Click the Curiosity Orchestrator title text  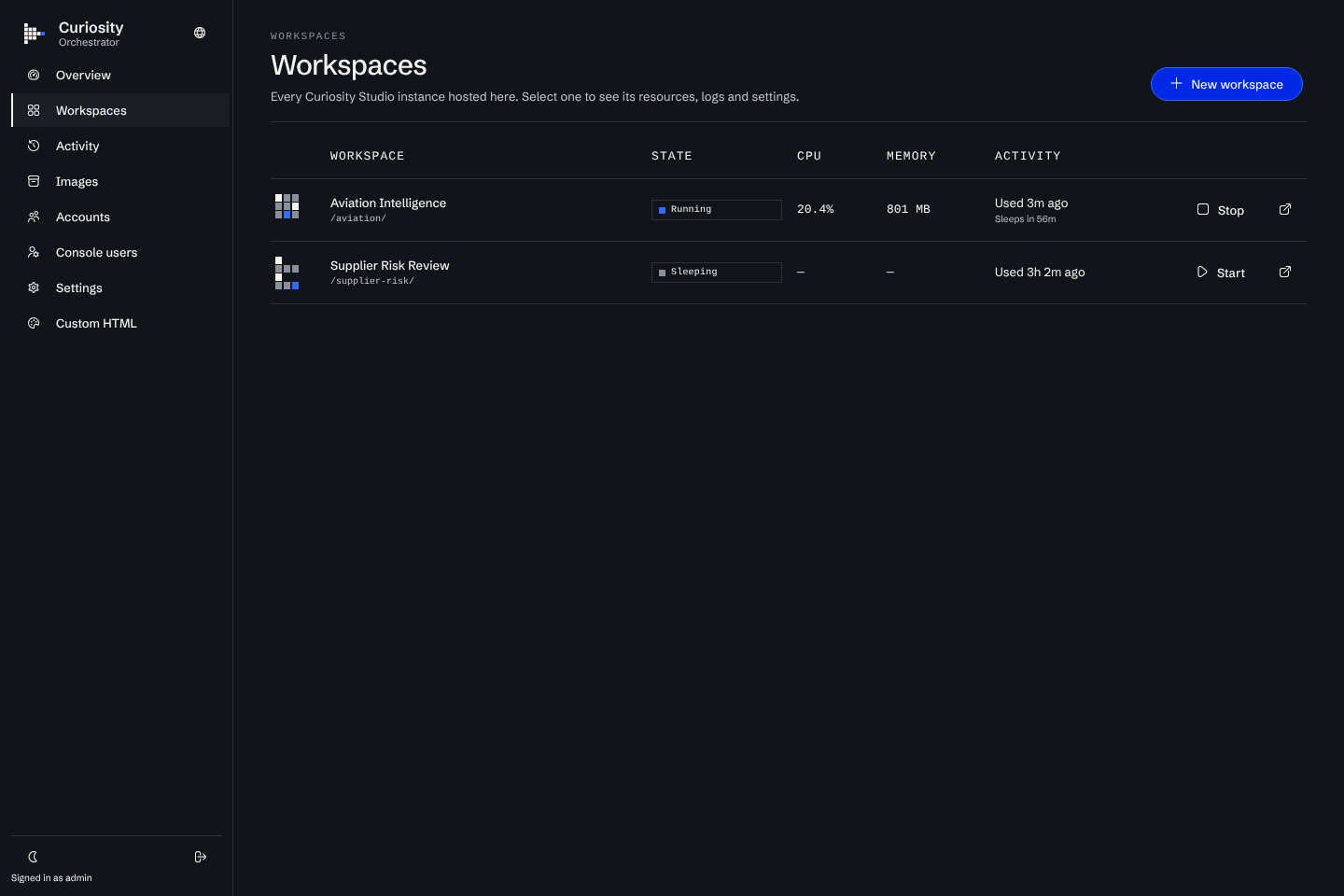[x=91, y=34]
